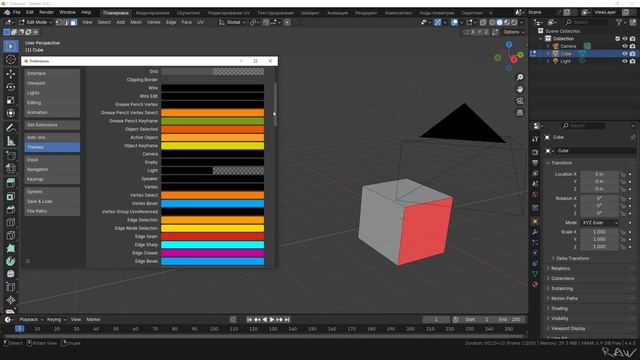Select the Measure tool
The image size is (640, 360).
pyautogui.click(x=11, y=141)
